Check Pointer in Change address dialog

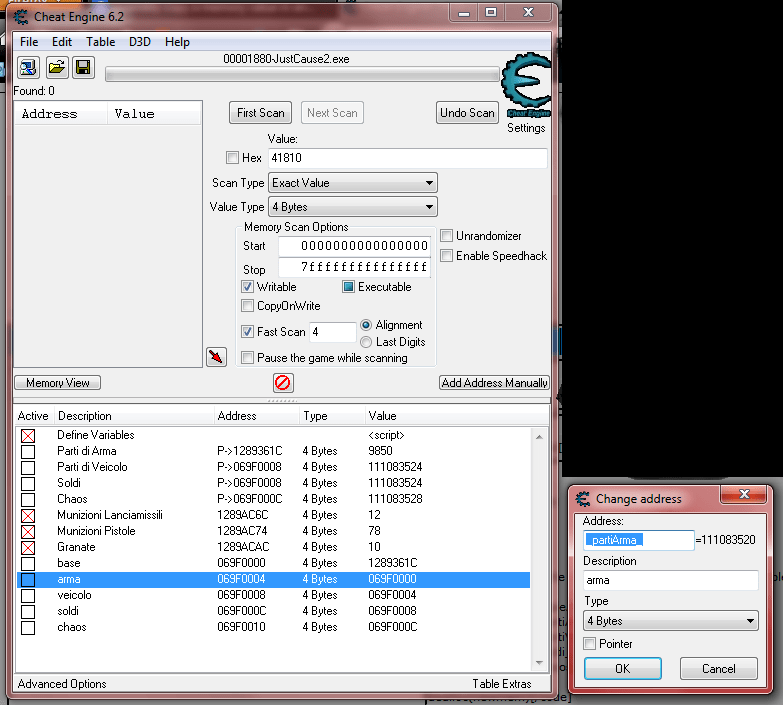[x=590, y=644]
